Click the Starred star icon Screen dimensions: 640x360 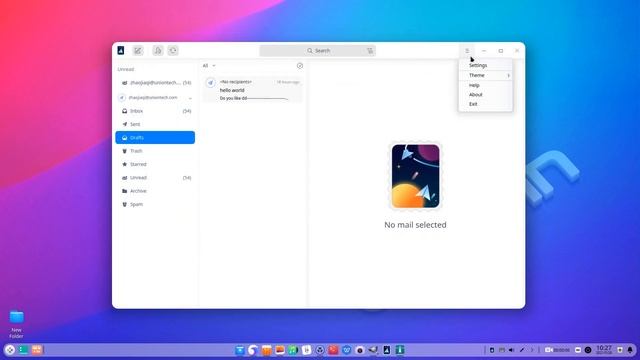tap(124, 164)
